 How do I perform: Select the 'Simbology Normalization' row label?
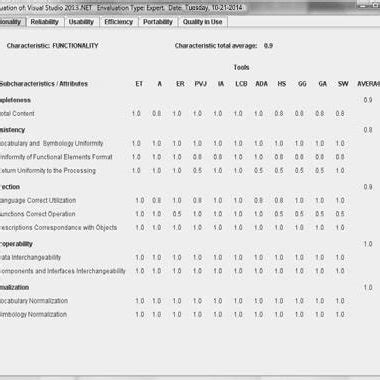coord(33,315)
